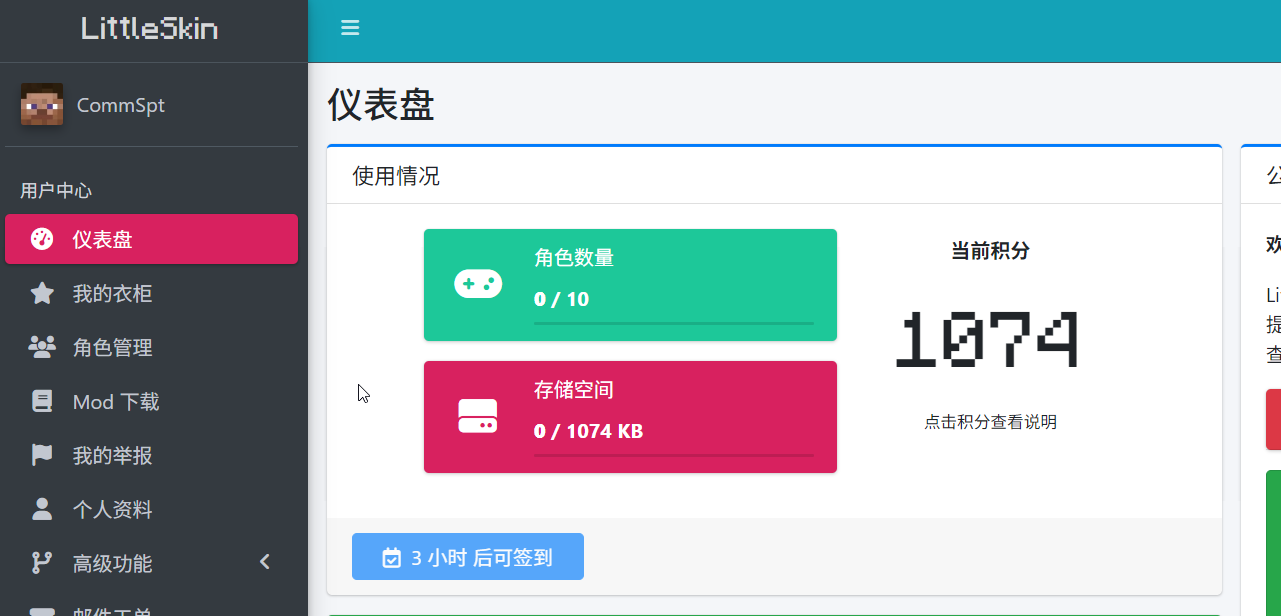Click the book icon beside Mod 下载
The width and height of the screenshot is (1281, 616).
[x=42, y=401]
